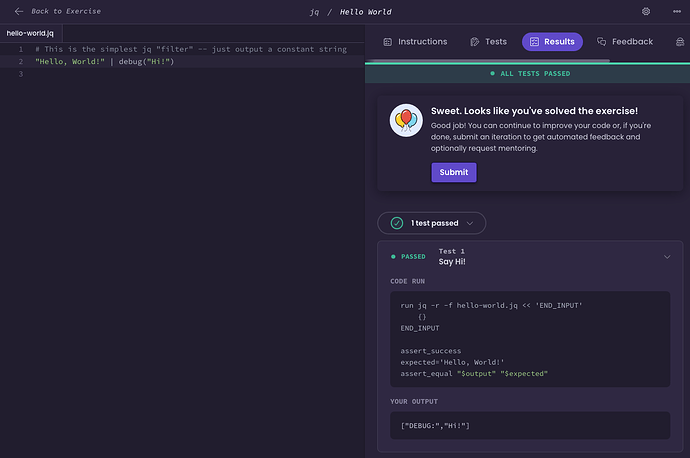
Task: Click the YOUR OUTPUT heading
Action: coord(414,402)
